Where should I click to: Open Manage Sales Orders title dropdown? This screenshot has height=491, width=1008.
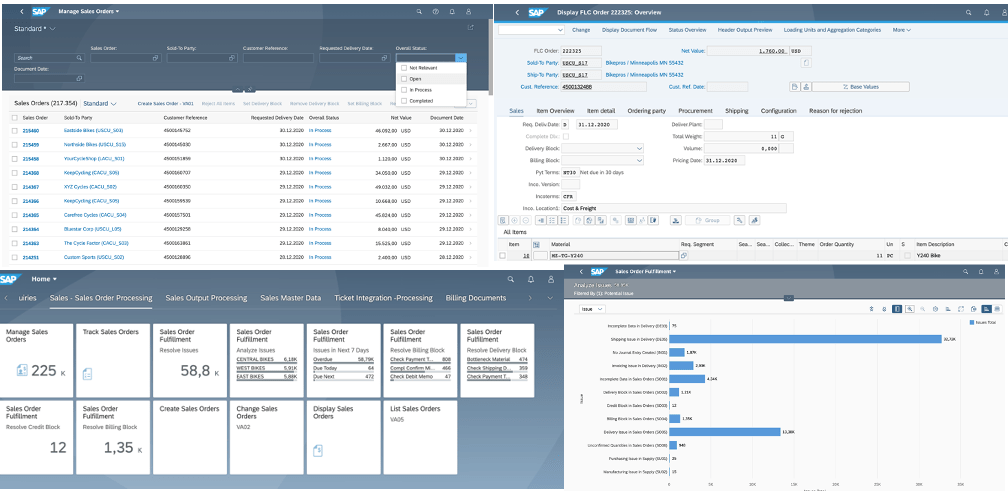coord(89,12)
